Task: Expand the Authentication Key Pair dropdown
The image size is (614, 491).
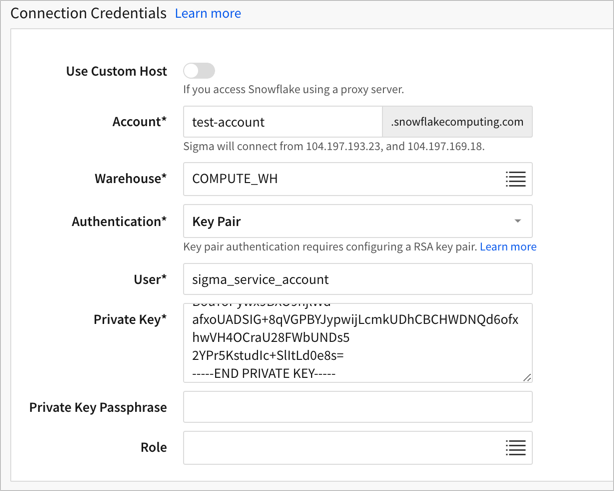Action: (x=358, y=221)
